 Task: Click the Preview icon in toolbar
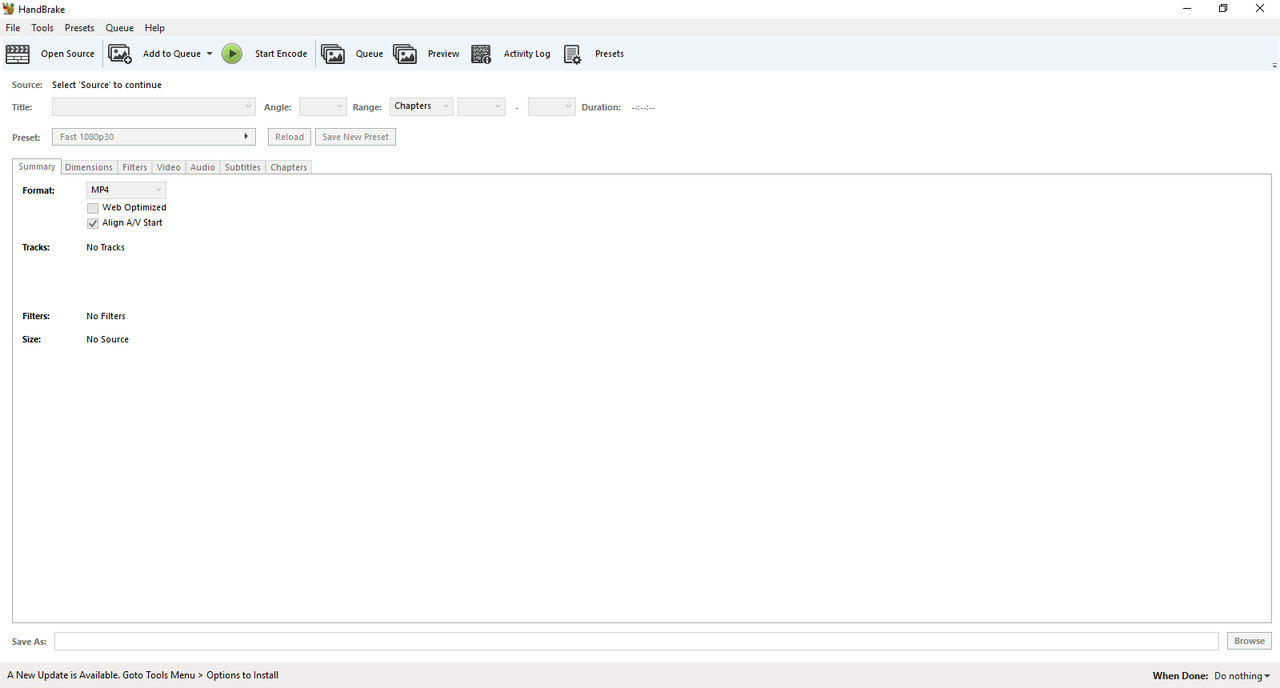click(405, 54)
